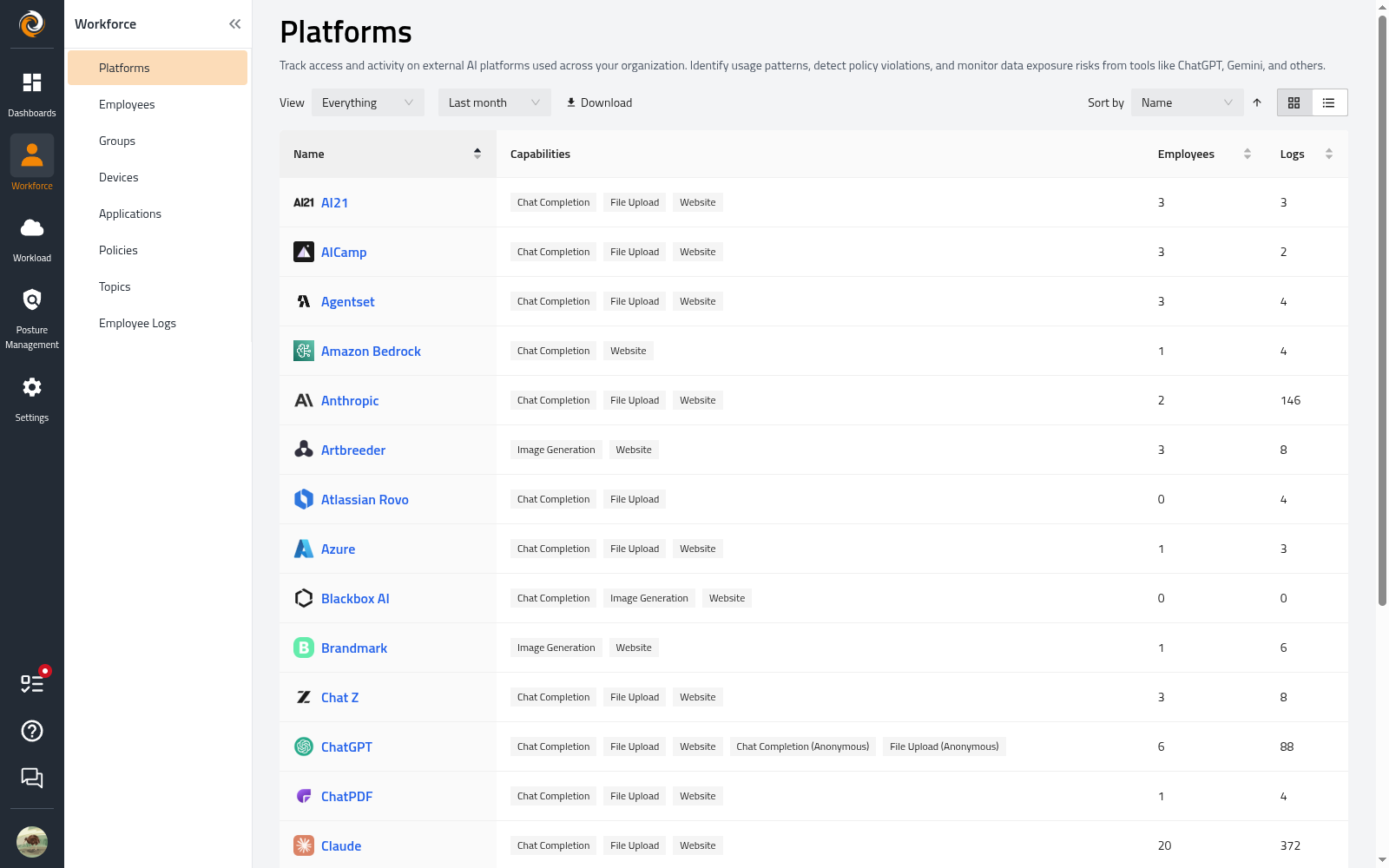Open the Blackbox AI platform link
Image resolution: width=1389 pixels, height=868 pixels.
click(355, 598)
